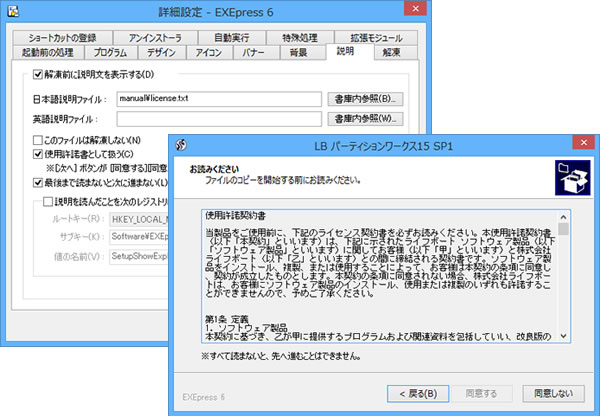This screenshot has height=416, width=600.
Task: Close the LB パーティションワークス15 SP1 window
Action: pyautogui.click(x=584, y=142)
